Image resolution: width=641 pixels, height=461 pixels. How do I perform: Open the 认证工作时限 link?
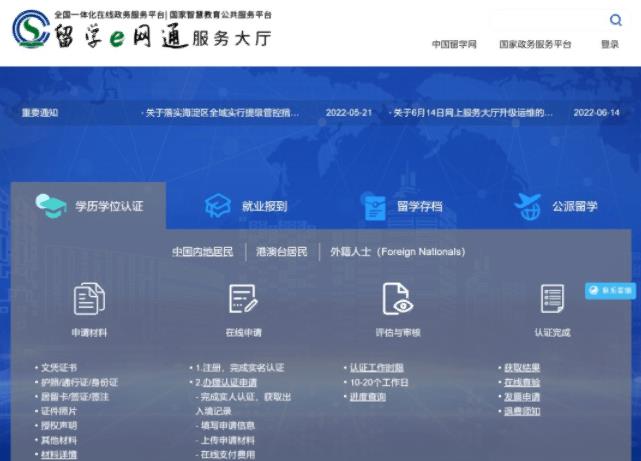coord(377,368)
